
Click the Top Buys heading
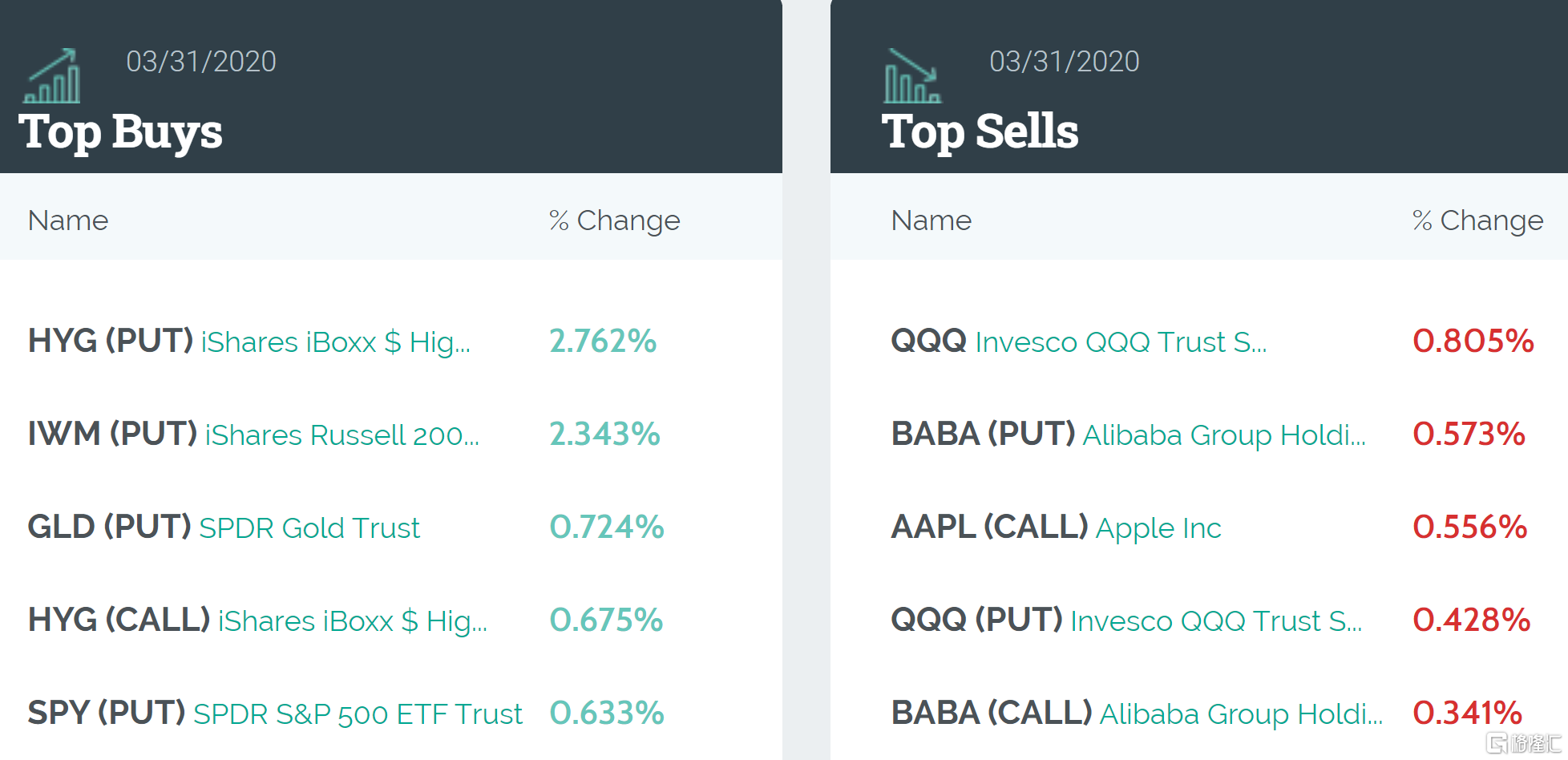(120, 131)
